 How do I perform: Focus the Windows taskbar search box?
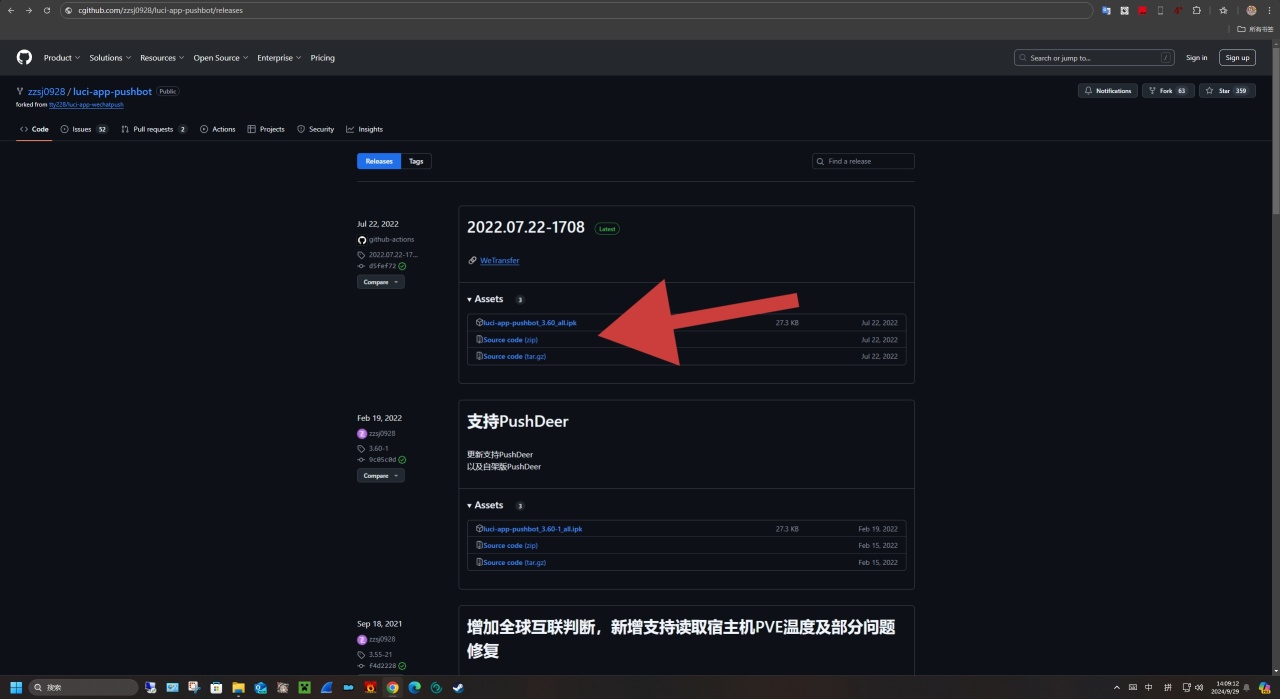pyautogui.click(x=84, y=687)
